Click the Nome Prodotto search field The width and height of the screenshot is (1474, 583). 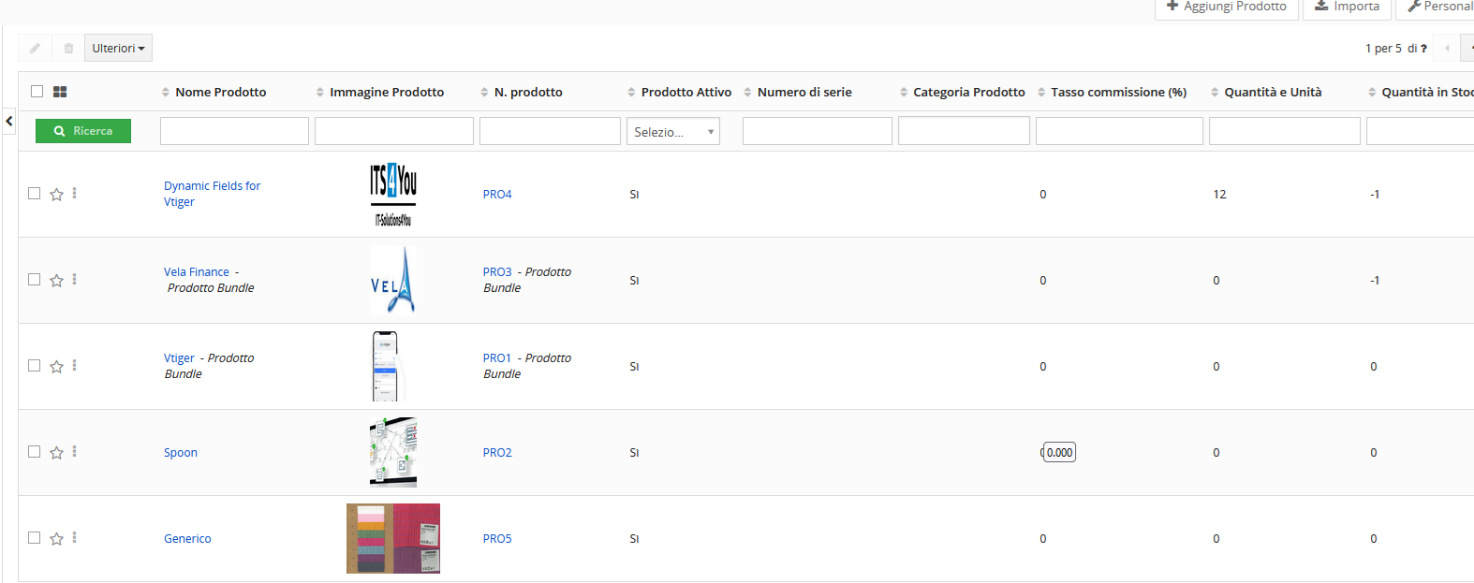click(x=234, y=131)
